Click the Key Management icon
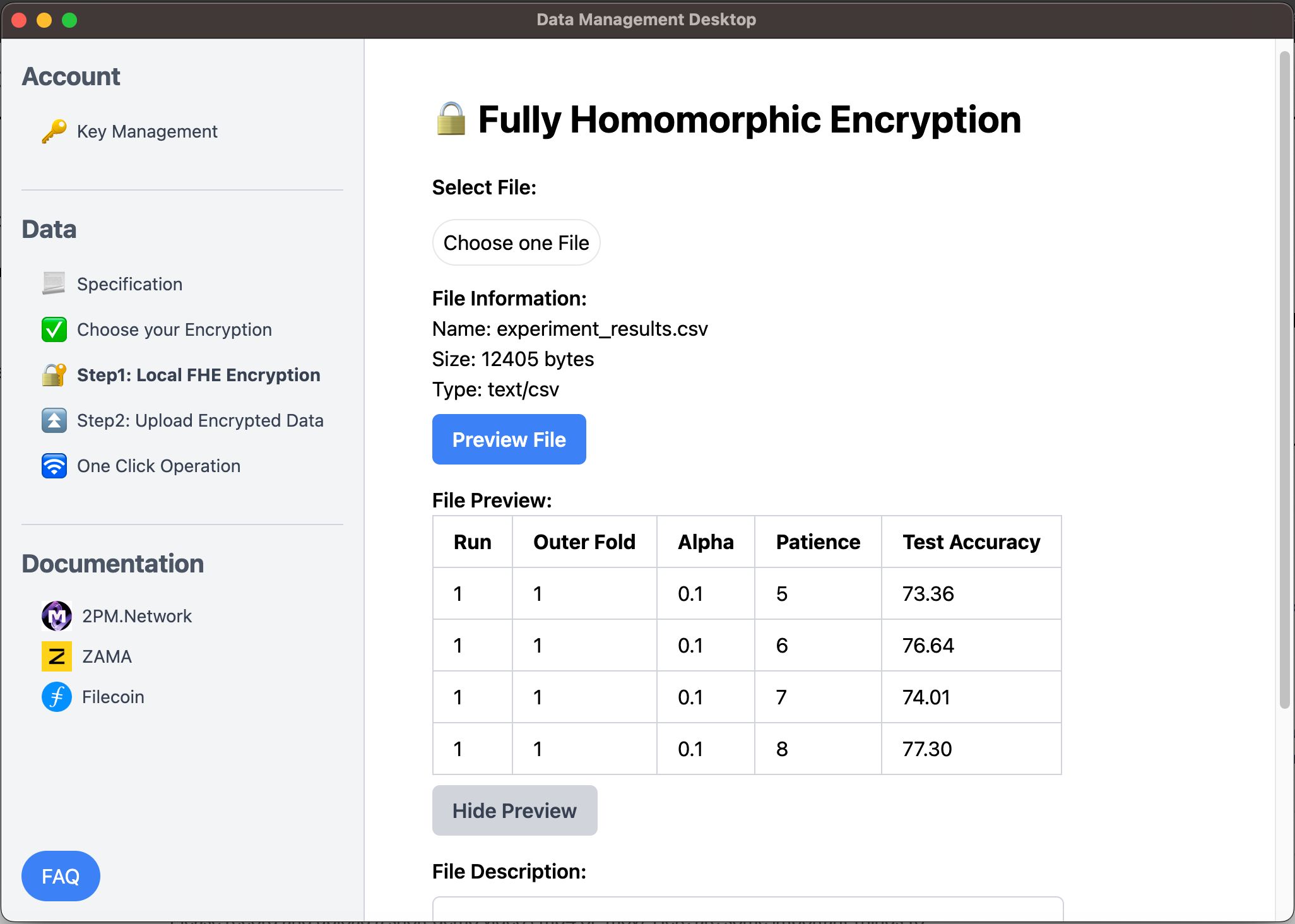 (53, 131)
